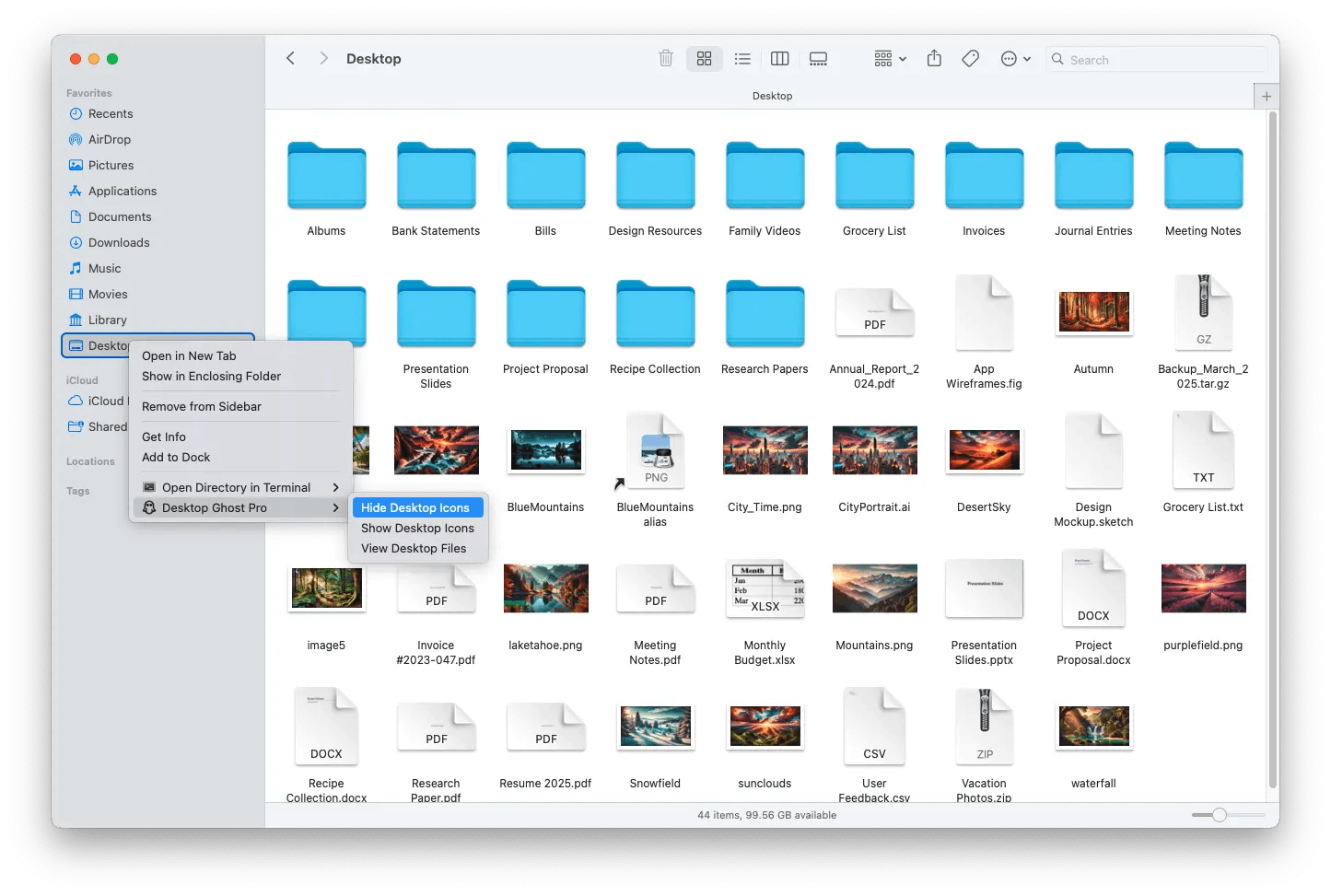Open the group-by dropdown
The image size is (1331, 896).
click(x=890, y=59)
